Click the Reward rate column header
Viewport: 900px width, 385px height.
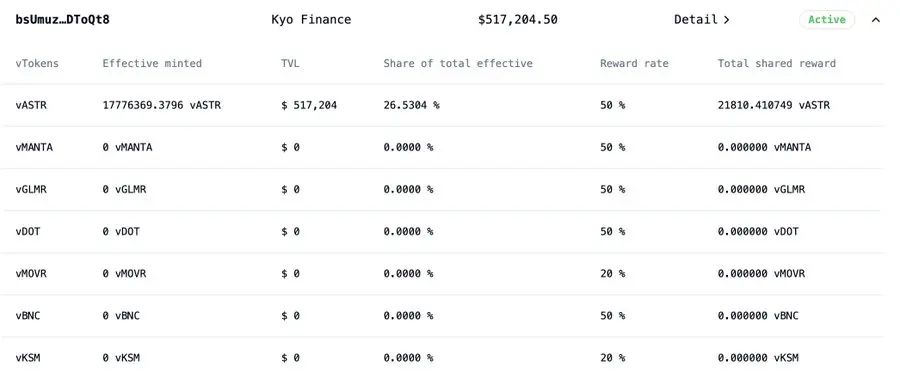634,63
